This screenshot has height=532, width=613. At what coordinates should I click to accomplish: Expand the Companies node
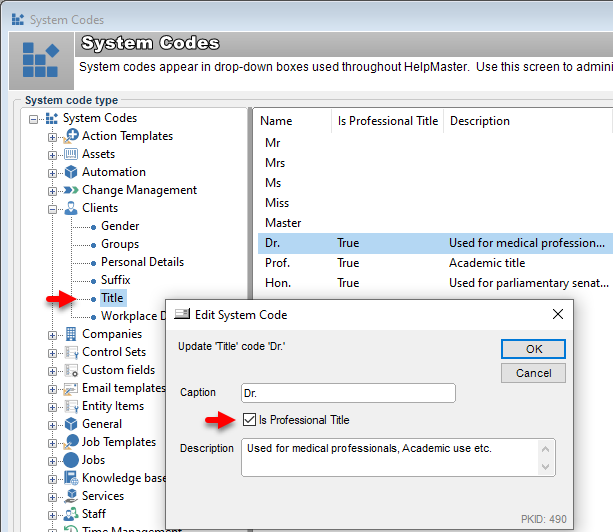point(52,335)
